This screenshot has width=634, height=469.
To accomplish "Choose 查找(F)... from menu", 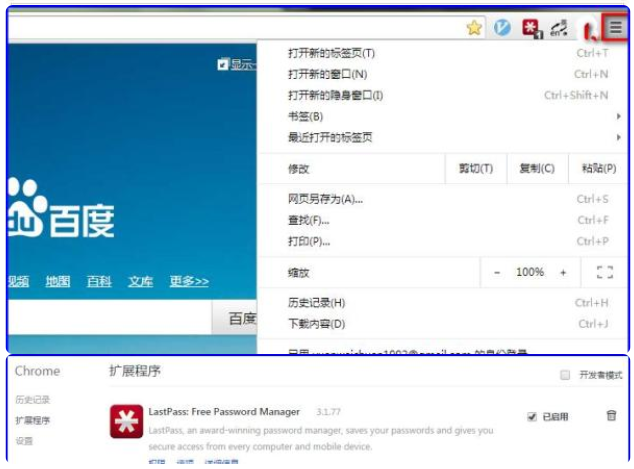I will pyautogui.click(x=444, y=220).
